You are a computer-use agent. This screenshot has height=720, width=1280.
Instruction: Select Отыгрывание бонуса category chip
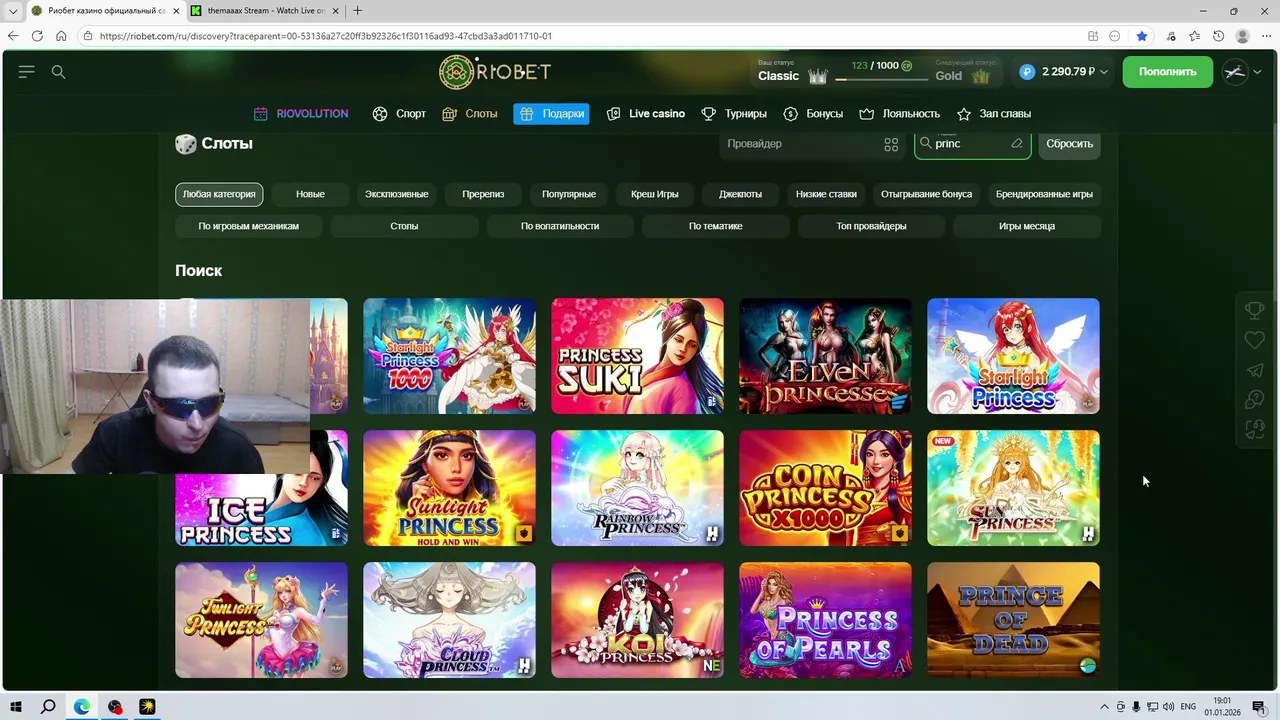(x=926, y=194)
